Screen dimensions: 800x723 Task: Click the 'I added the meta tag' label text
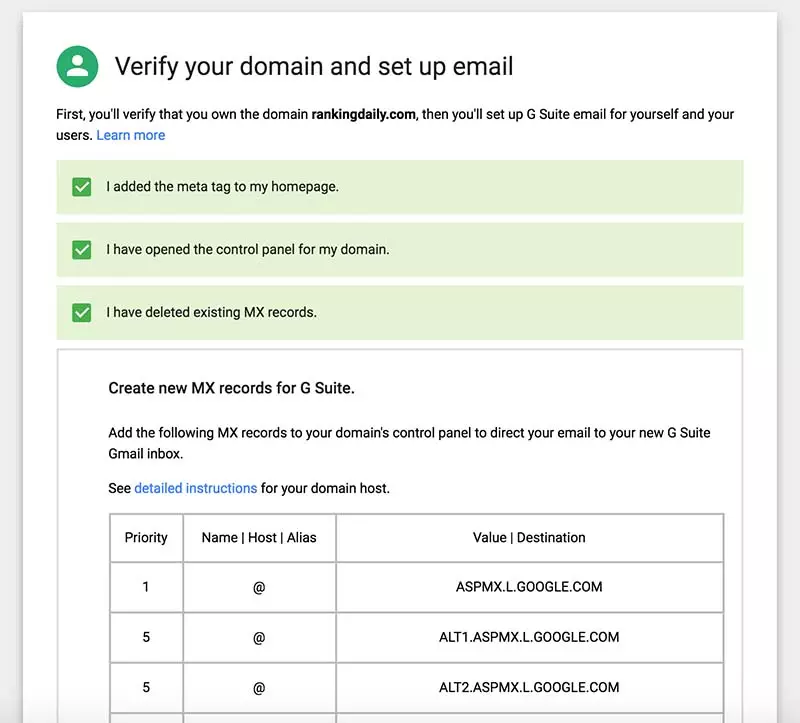click(x=222, y=187)
